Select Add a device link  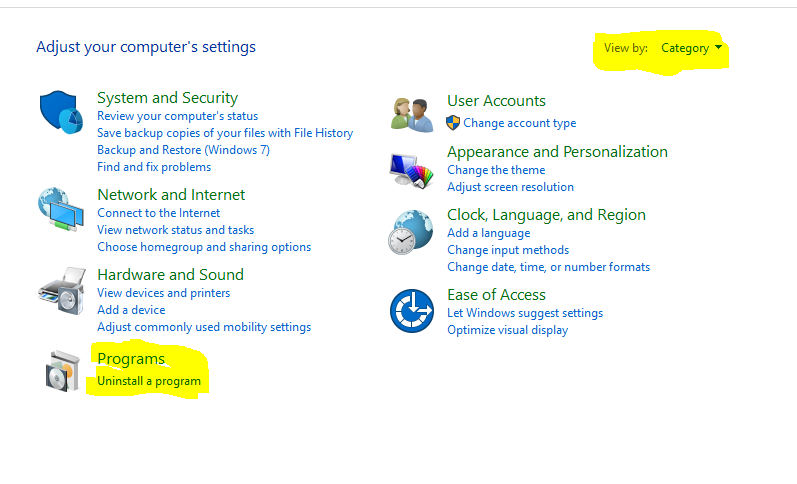[131, 310]
